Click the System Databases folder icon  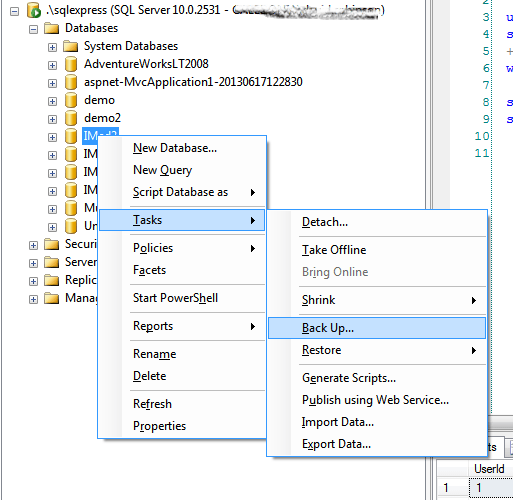70,46
